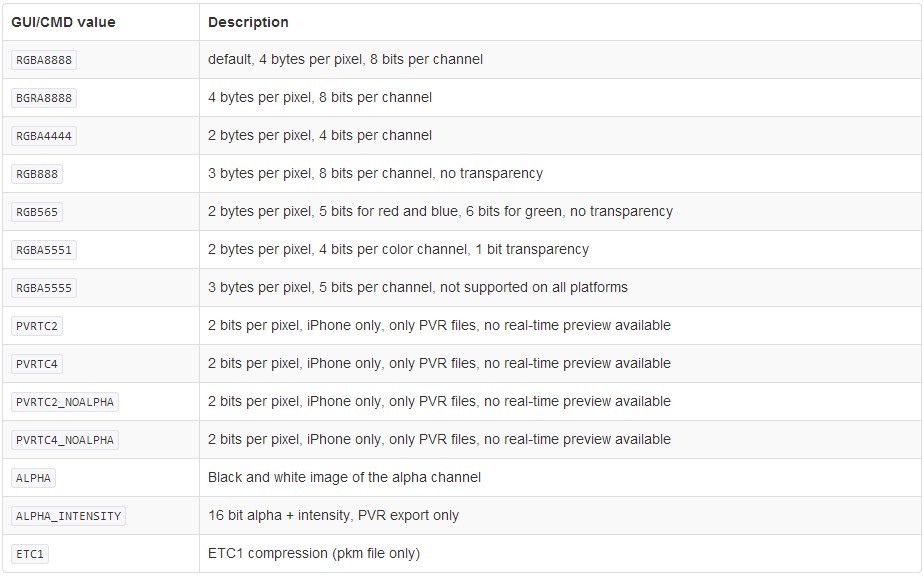Viewport: 924px width, 576px height.
Task: Select the RGBA5551 value label
Action: tap(44, 250)
